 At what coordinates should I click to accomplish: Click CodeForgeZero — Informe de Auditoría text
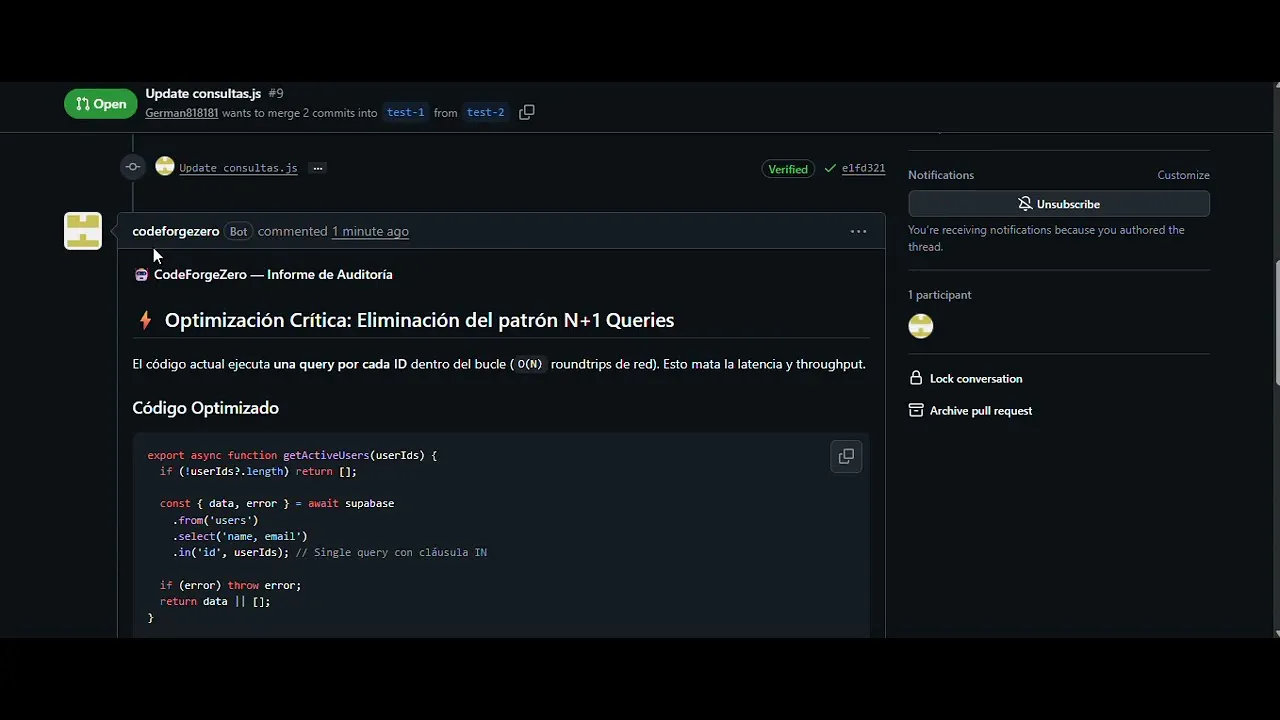click(273, 274)
